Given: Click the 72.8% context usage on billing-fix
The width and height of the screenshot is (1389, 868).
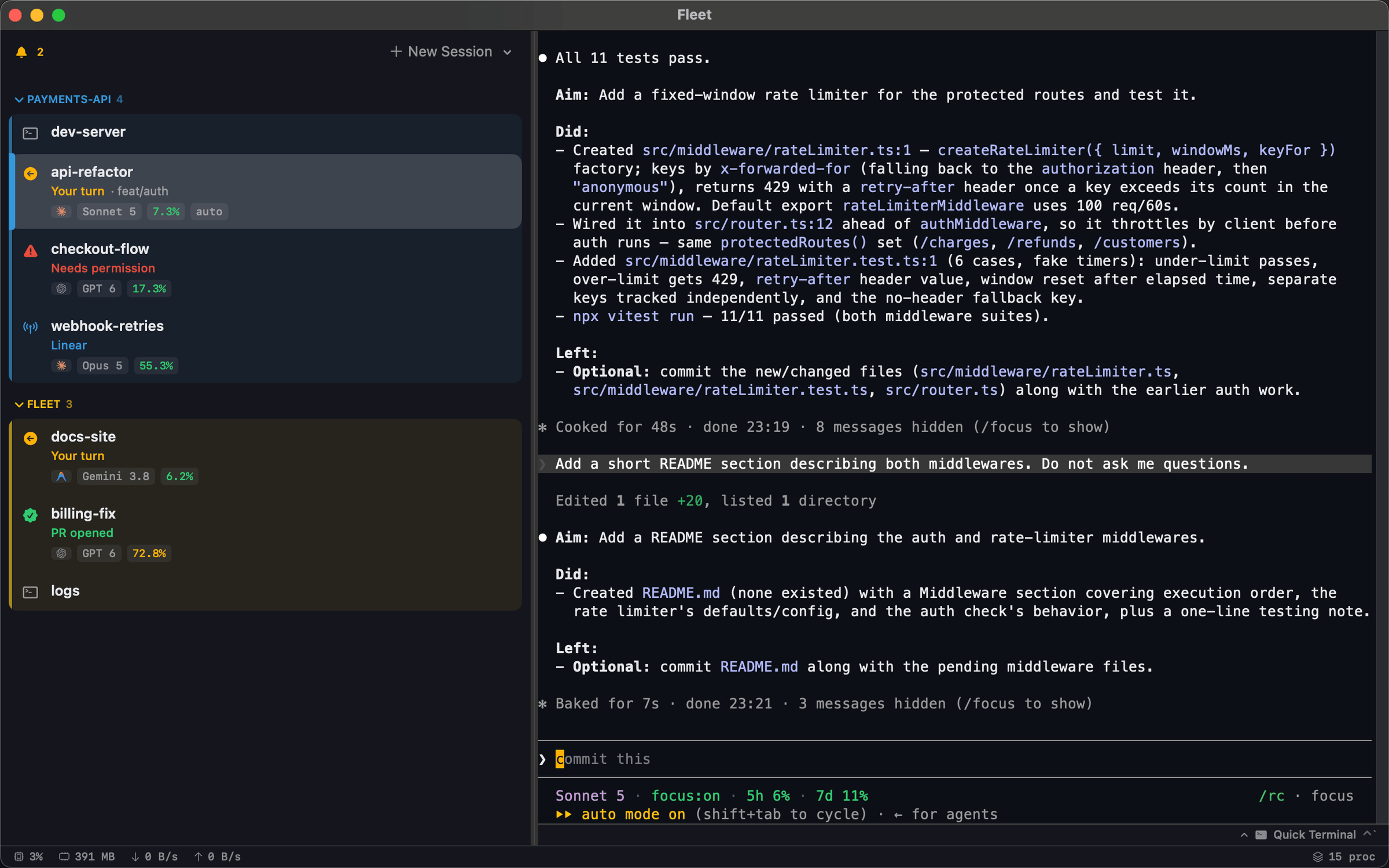Looking at the screenshot, I should [149, 553].
